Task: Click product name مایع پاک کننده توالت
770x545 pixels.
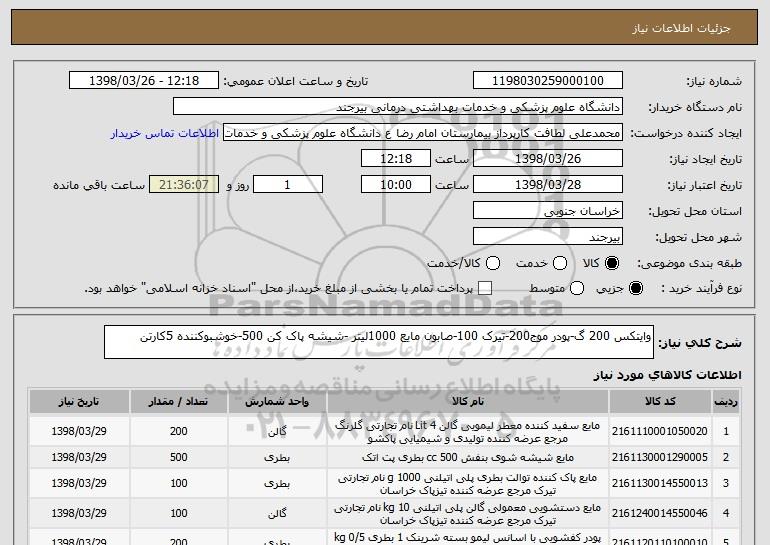Action: click(x=468, y=484)
